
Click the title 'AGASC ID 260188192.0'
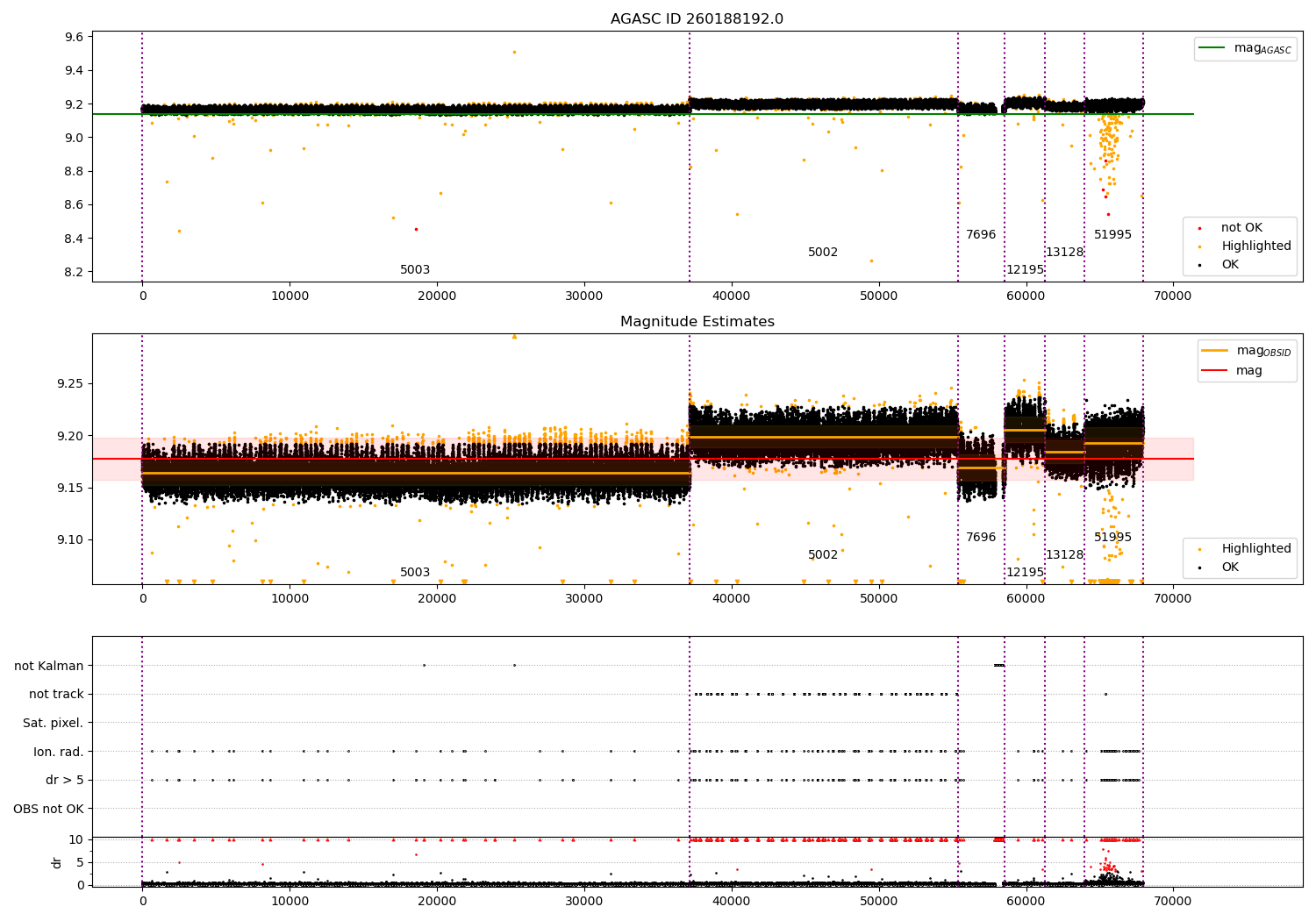[697, 19]
